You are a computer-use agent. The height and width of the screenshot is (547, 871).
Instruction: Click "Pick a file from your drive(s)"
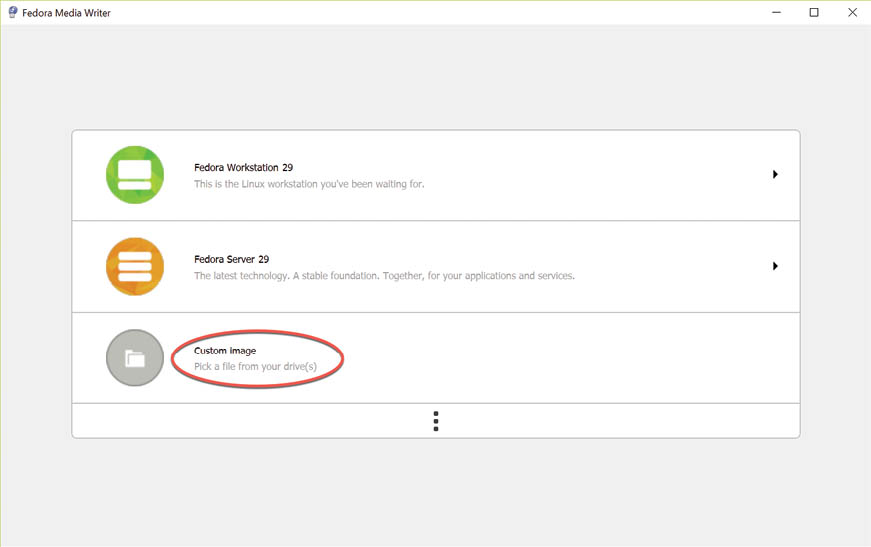coord(256,367)
